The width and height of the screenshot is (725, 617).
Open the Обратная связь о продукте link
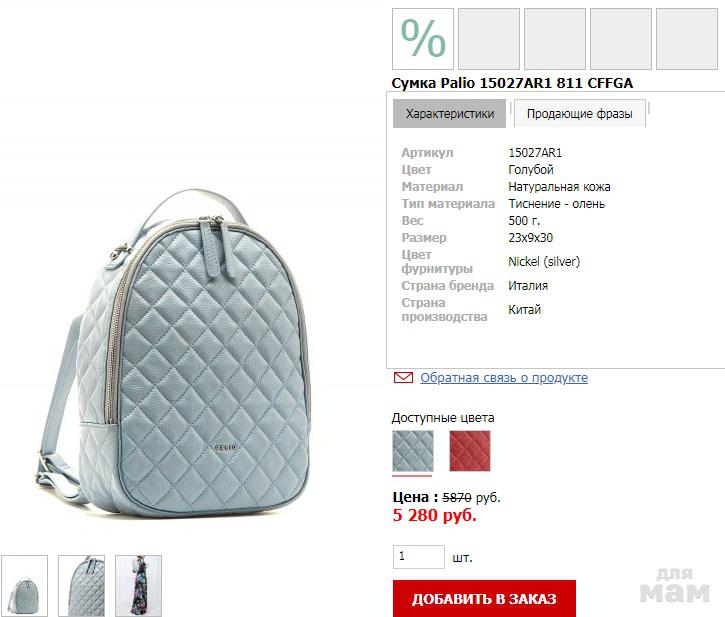click(504, 378)
